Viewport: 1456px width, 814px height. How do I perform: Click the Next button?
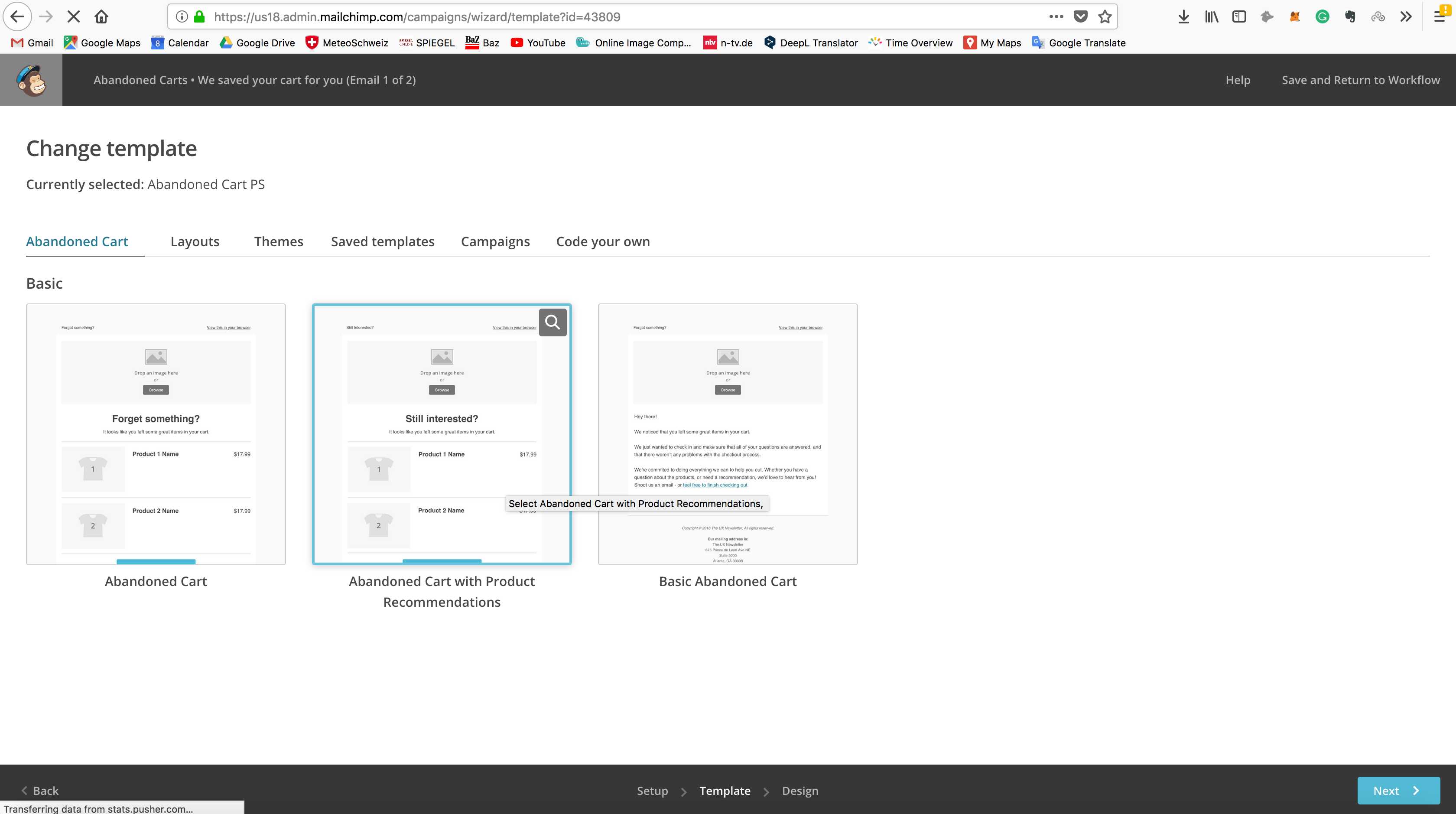tap(1398, 790)
